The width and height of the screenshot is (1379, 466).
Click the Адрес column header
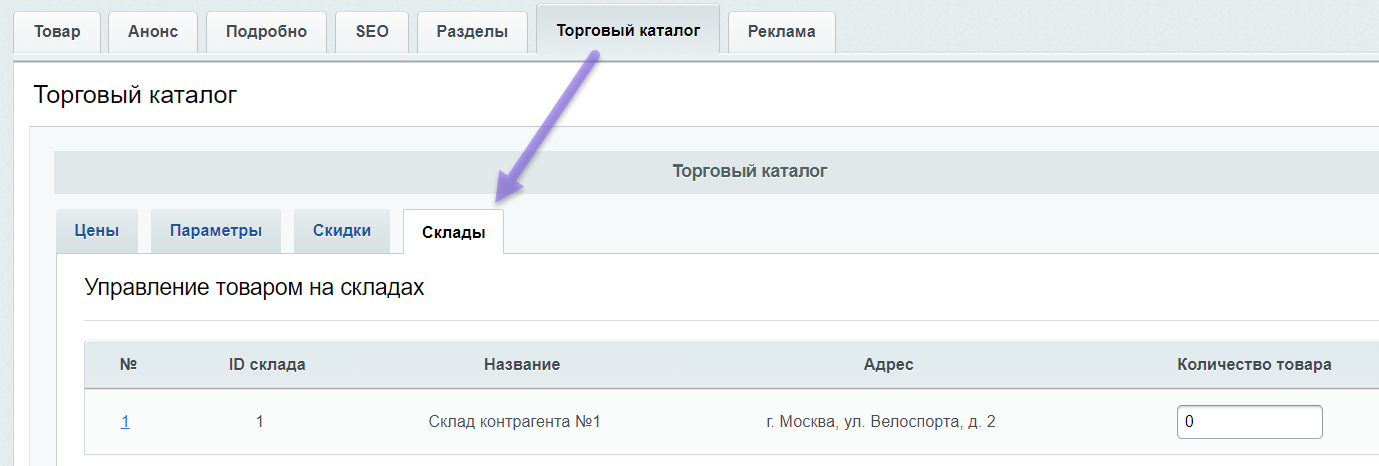point(888,365)
